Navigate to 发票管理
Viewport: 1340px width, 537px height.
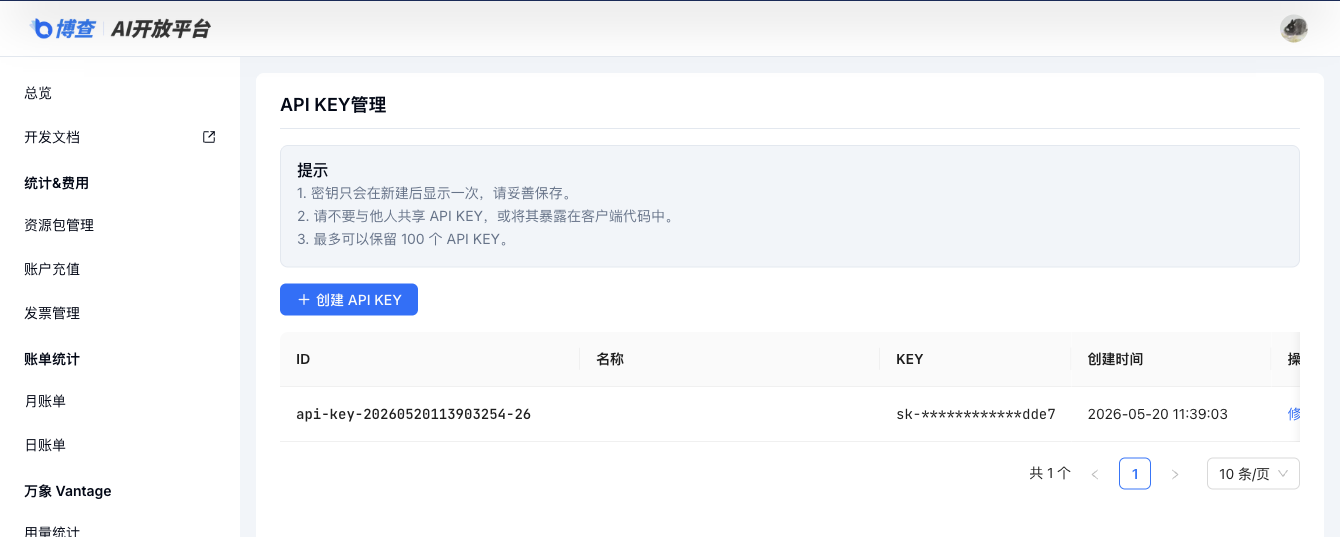click(52, 313)
